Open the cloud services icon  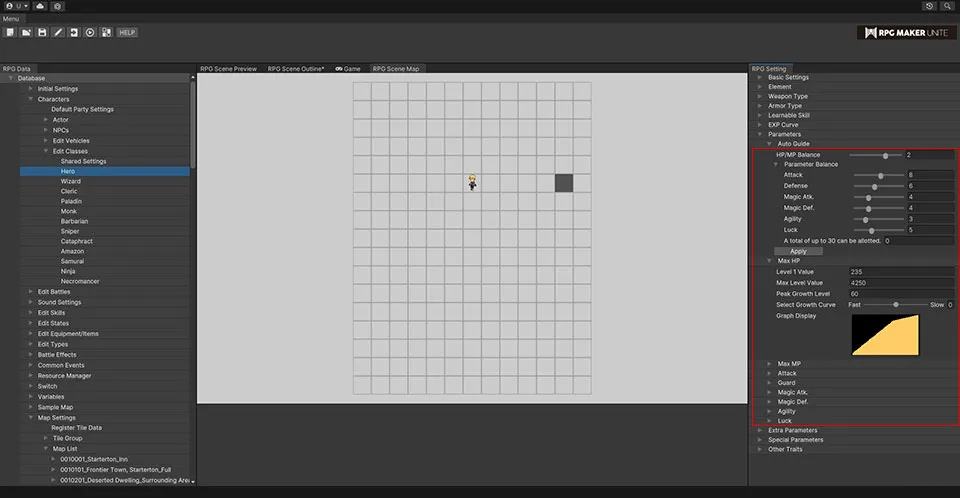pos(39,6)
